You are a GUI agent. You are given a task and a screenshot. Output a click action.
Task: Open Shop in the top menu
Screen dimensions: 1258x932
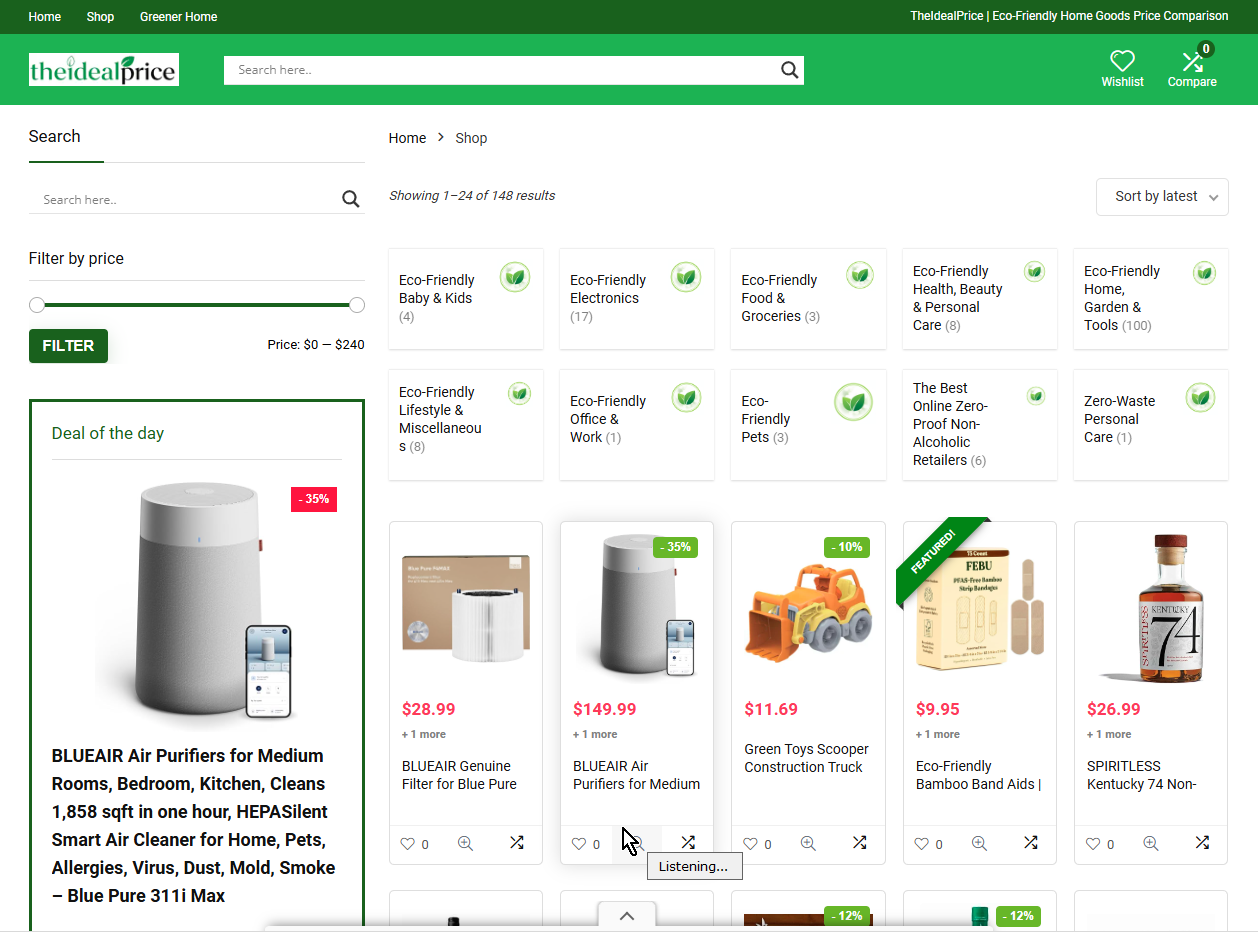pos(100,17)
